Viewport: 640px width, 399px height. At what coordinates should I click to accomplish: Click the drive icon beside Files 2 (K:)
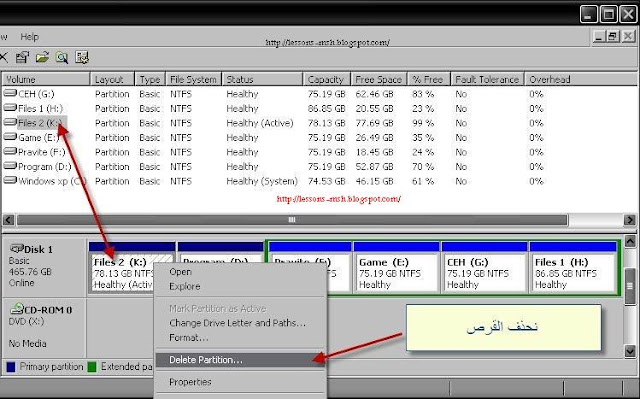[10, 122]
